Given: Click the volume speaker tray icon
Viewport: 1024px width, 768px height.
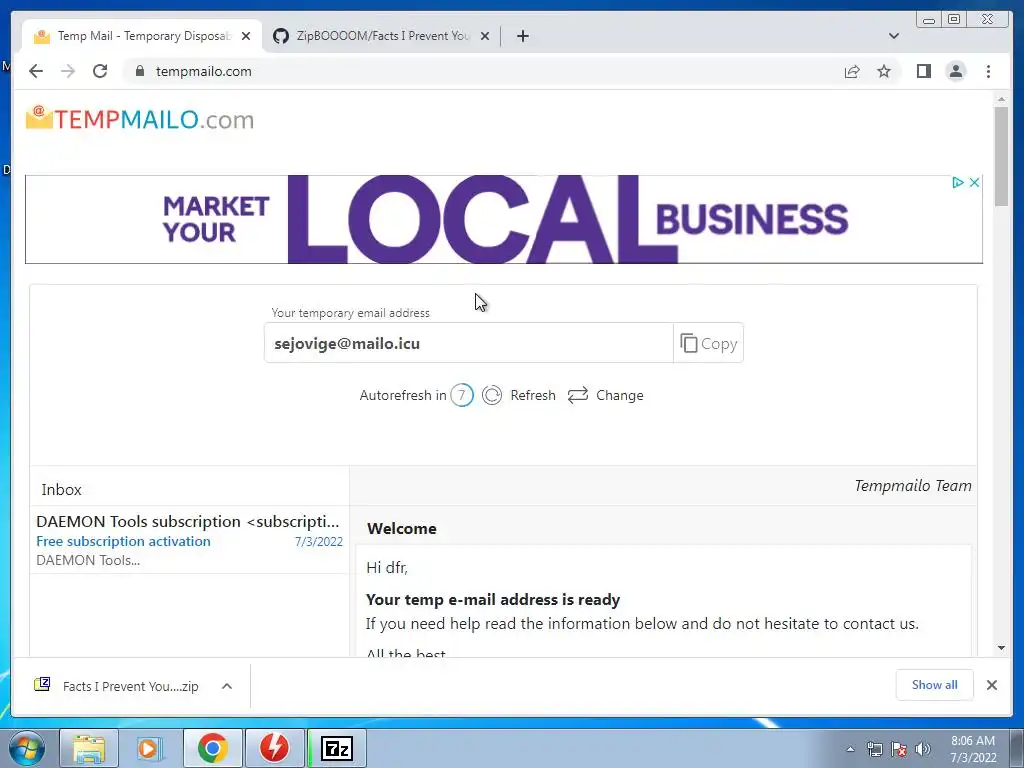Looking at the screenshot, I should point(923,749).
